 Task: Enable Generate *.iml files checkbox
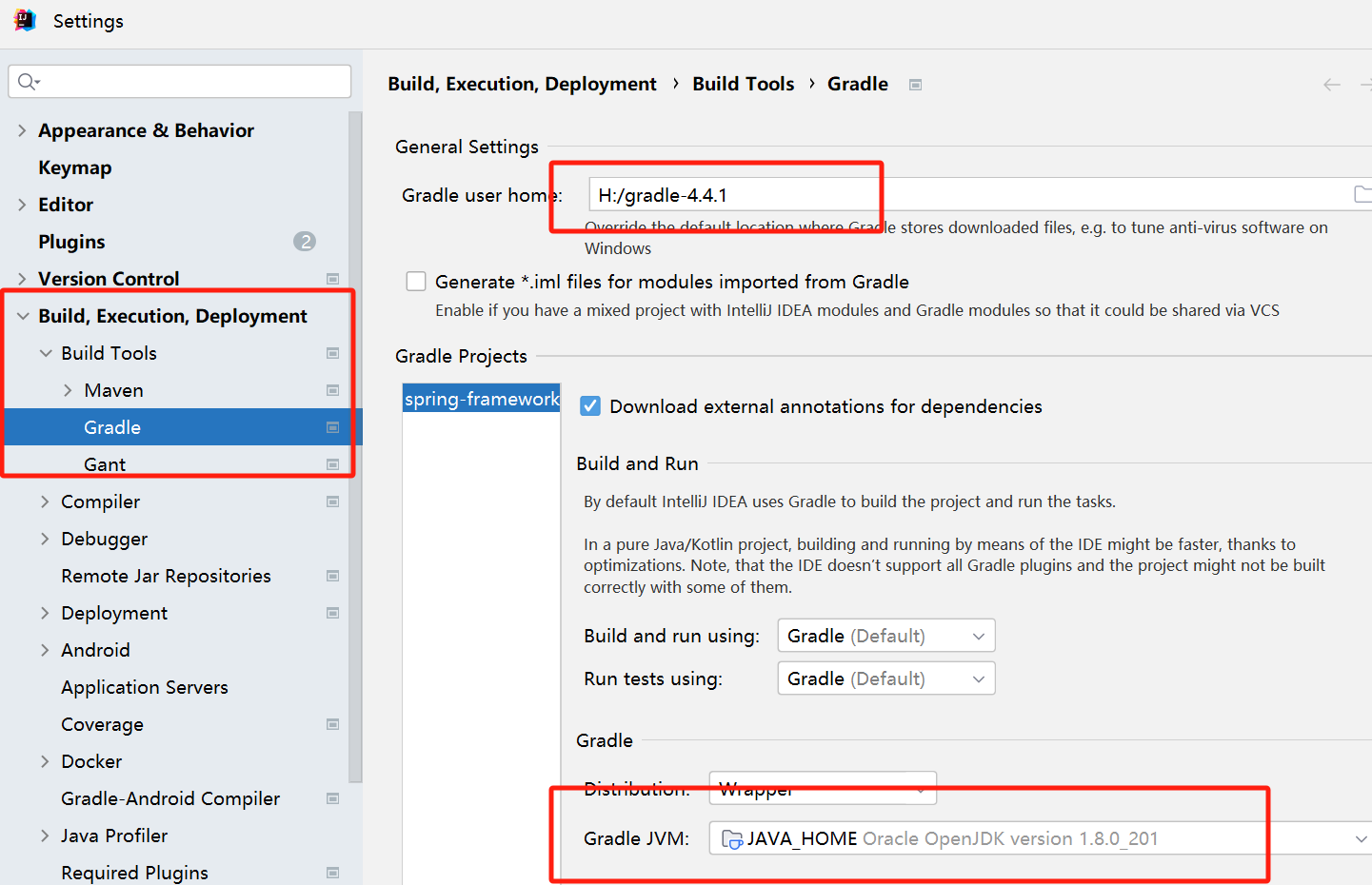416,282
